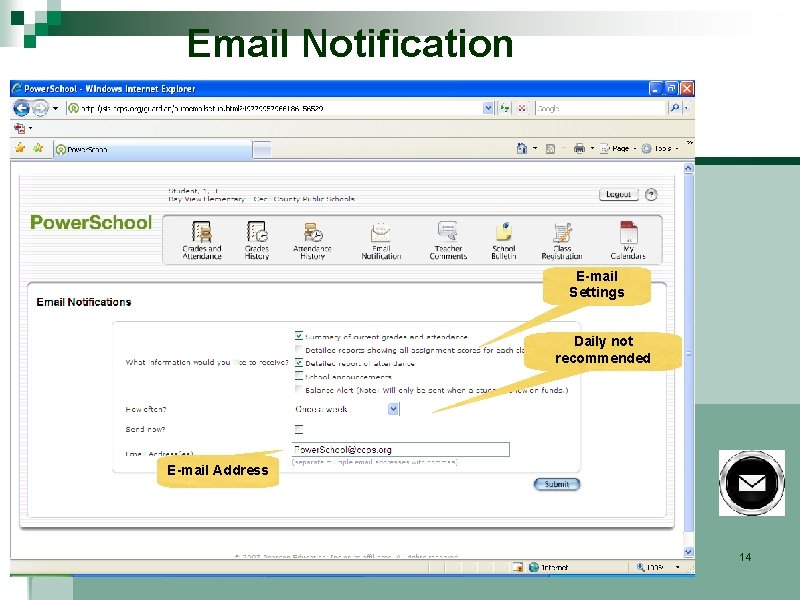The image size is (800, 600).
Task: Click the scrollbar down arrow
Action: coord(688,552)
